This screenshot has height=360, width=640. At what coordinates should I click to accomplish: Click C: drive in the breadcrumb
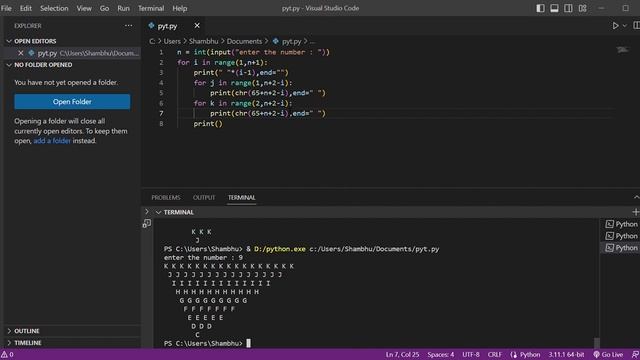152,41
